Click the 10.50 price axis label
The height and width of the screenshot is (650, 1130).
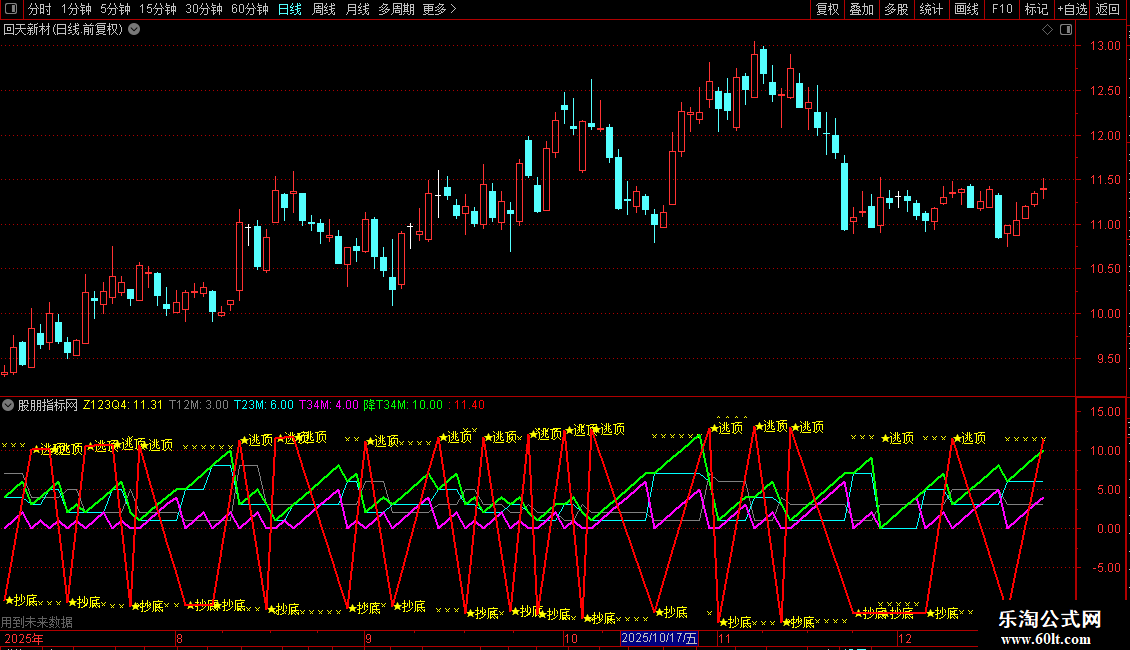coord(1105,269)
